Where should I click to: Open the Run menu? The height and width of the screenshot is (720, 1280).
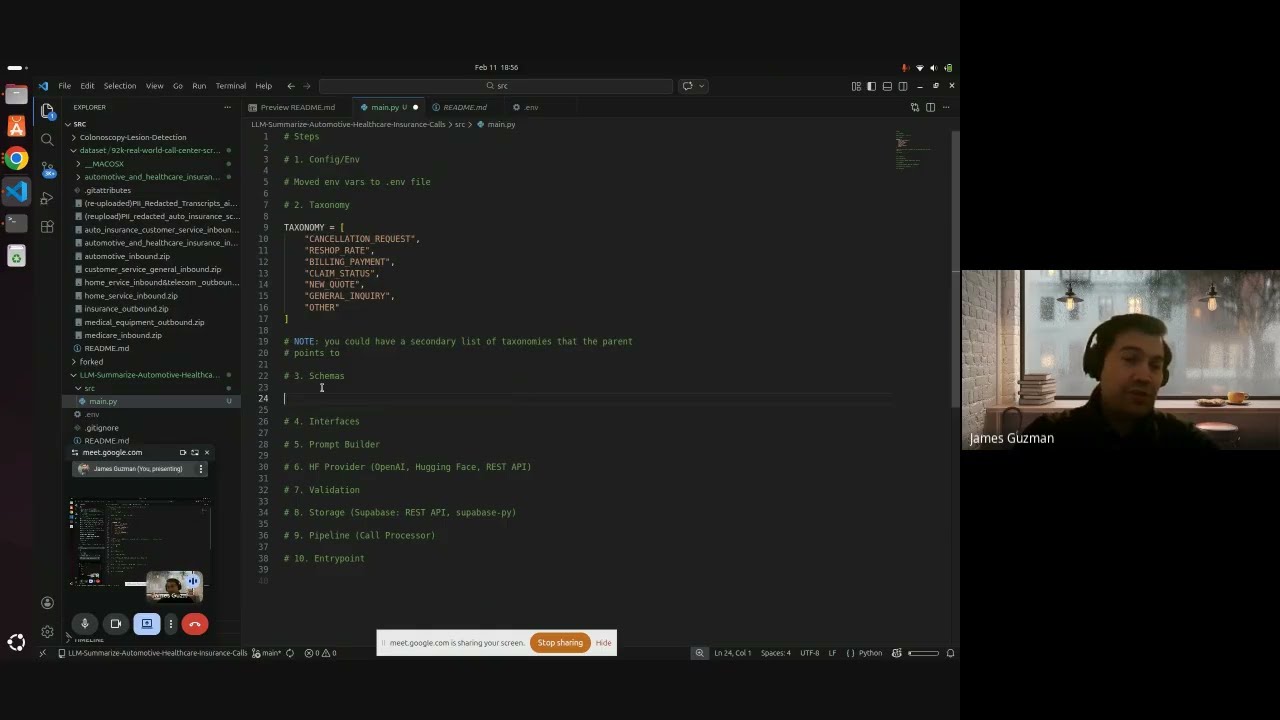[x=199, y=86]
